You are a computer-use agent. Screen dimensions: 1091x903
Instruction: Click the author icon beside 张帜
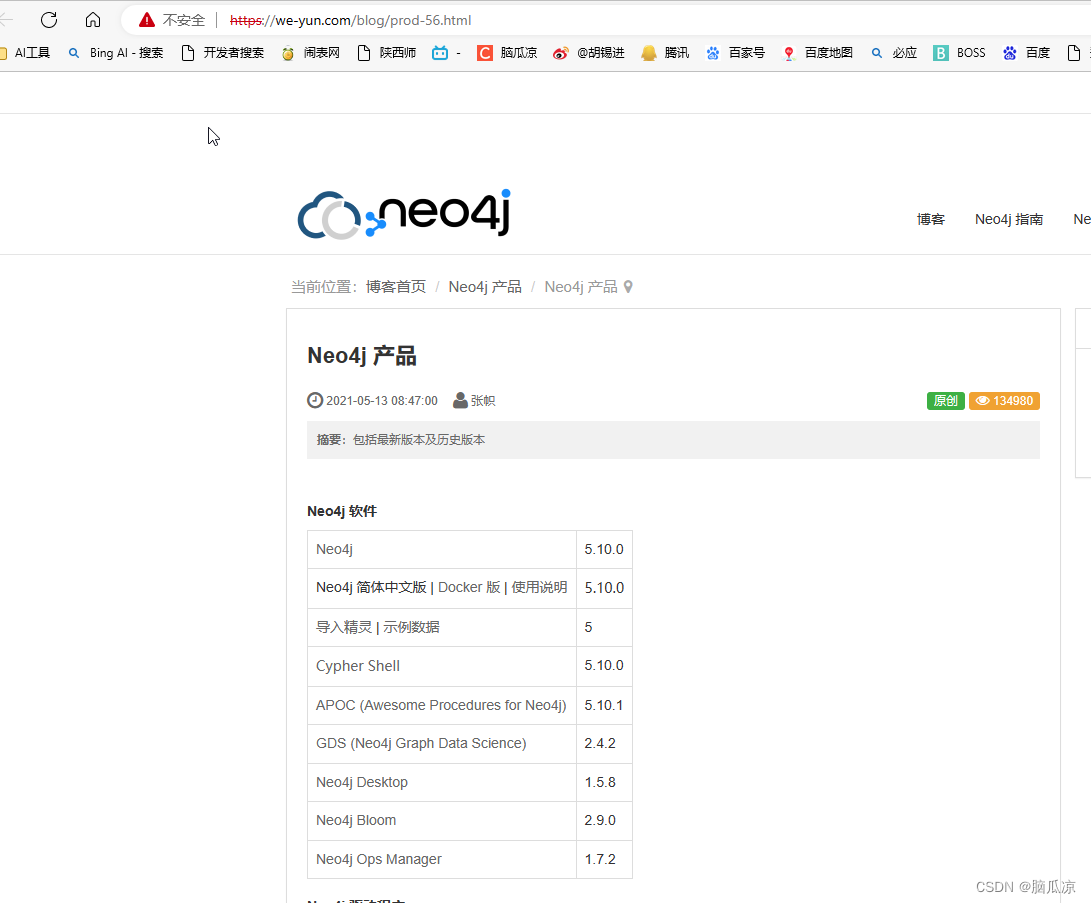tap(460, 401)
